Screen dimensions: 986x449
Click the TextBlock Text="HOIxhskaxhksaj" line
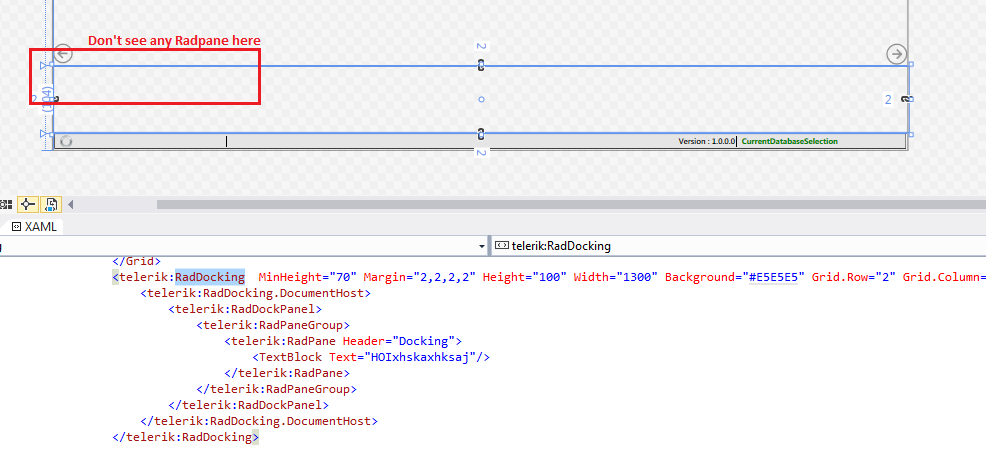click(x=371, y=357)
